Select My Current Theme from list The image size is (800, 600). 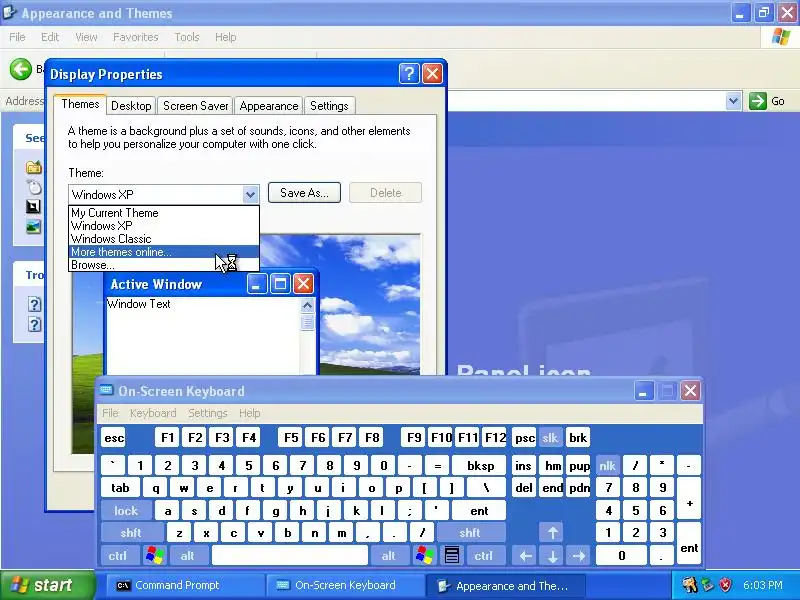[164, 213]
